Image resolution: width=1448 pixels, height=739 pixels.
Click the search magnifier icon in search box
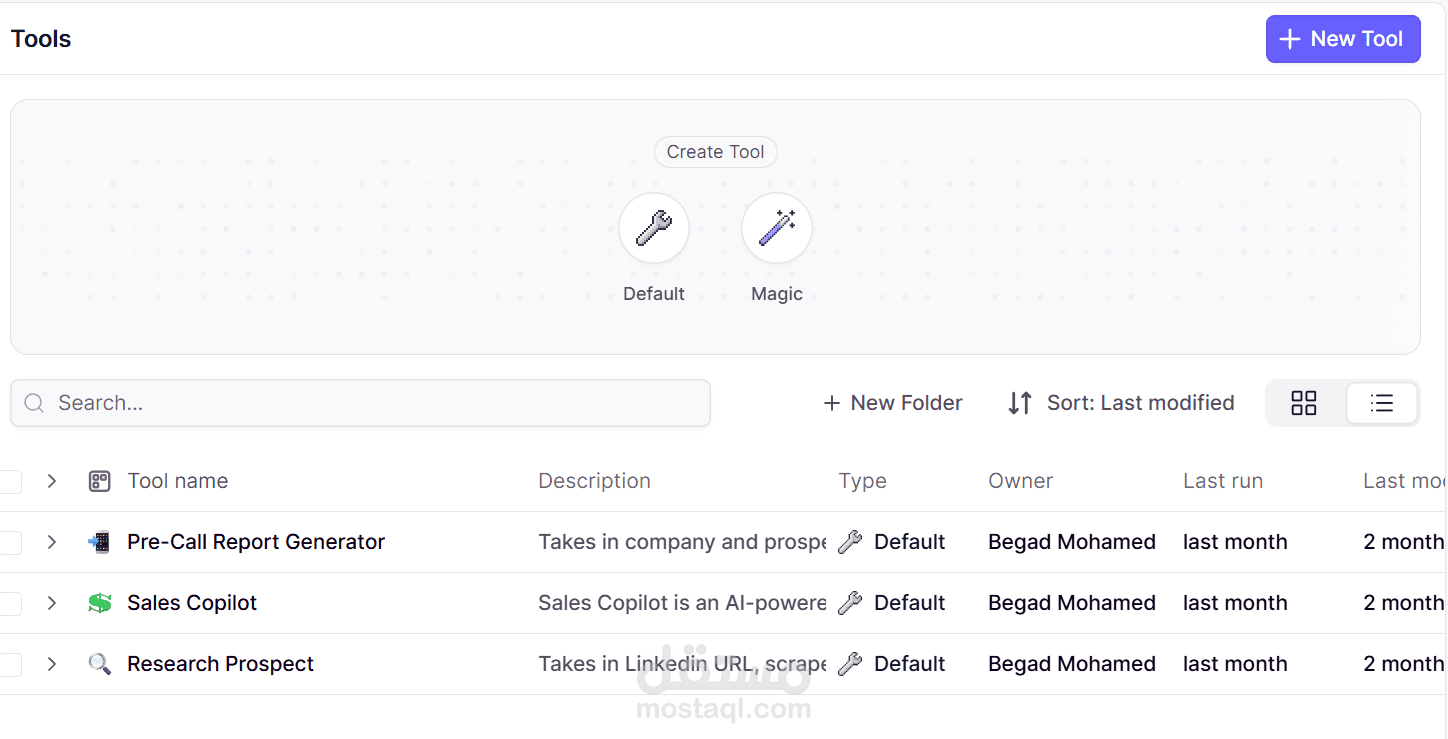tap(34, 403)
